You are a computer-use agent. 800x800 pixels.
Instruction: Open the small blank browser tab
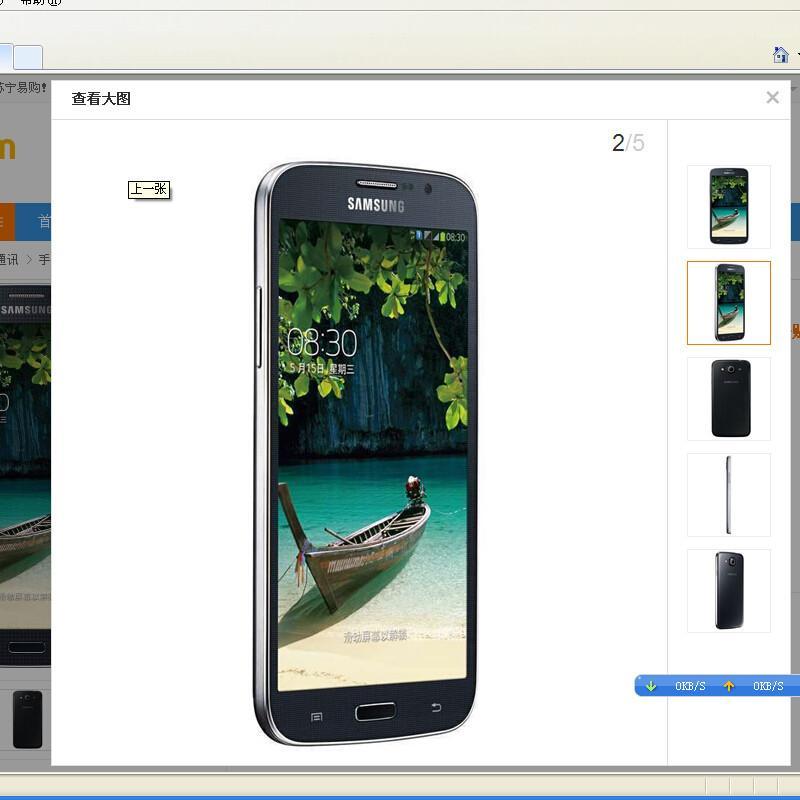point(28,57)
